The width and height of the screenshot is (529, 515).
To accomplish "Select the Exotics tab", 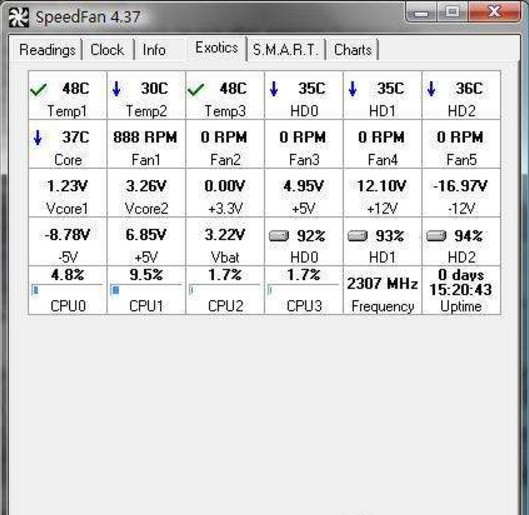I will click(217, 48).
